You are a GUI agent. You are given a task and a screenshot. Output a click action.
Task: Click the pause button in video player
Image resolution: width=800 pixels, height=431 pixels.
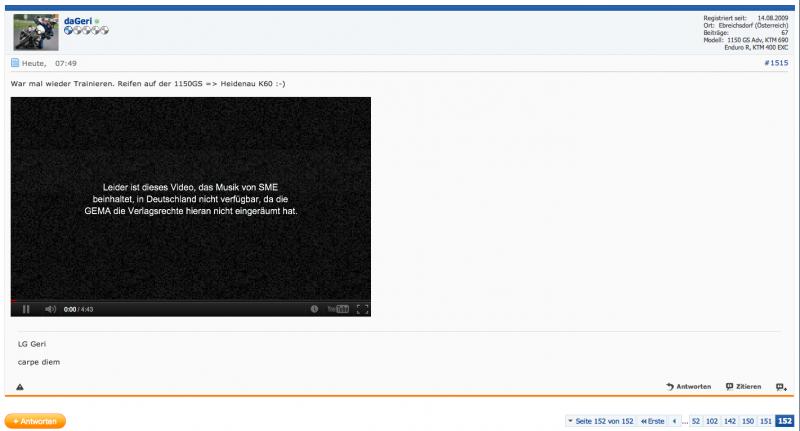(26, 309)
